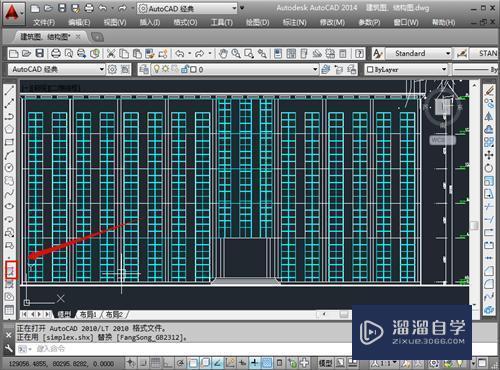Toggle Snap mode in status bar

click(143, 363)
